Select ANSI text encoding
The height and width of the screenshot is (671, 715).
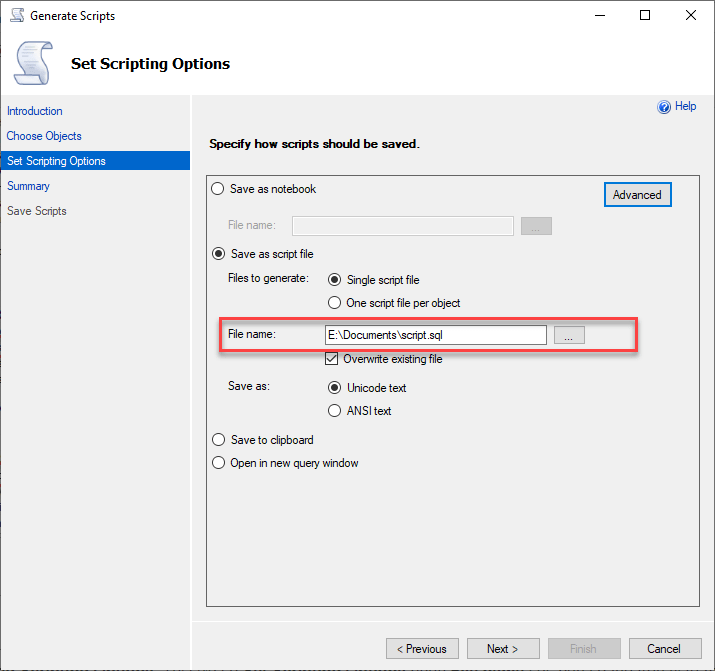pyautogui.click(x=334, y=411)
